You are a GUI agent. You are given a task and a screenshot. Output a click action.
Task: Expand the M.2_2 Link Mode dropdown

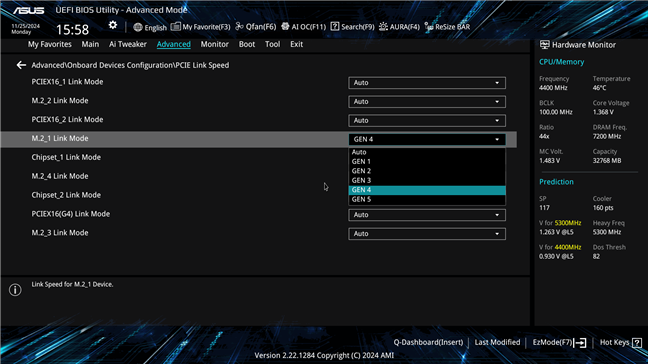tap(427, 102)
